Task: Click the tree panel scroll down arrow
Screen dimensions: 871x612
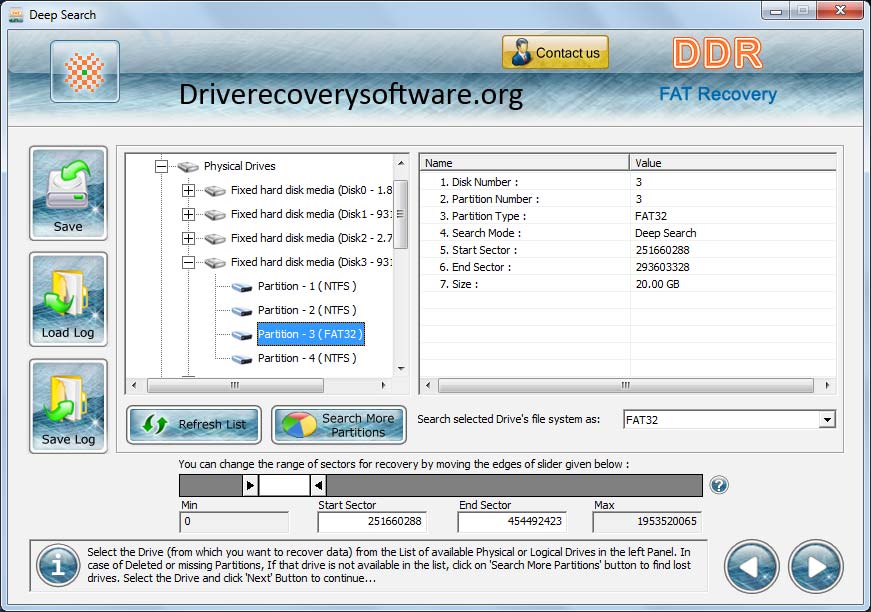Action: point(401,369)
